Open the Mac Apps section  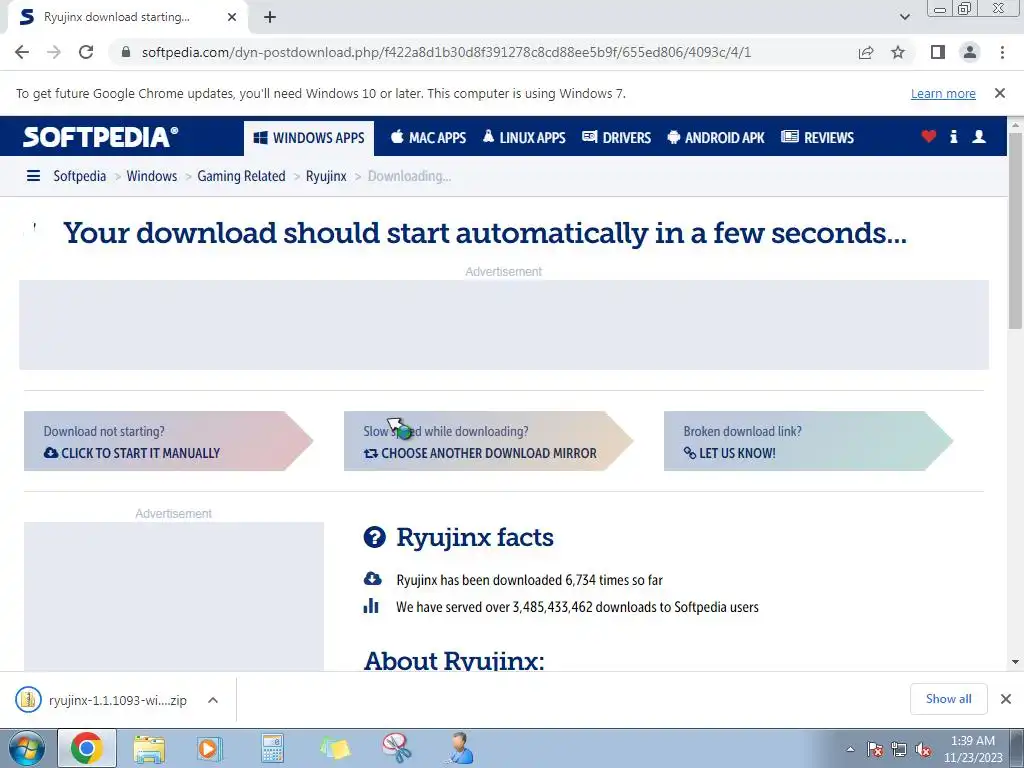428,138
